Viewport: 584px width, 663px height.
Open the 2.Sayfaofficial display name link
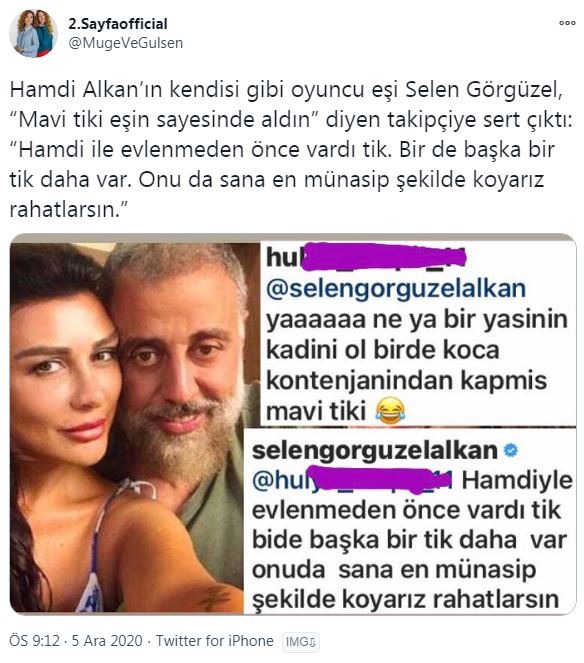point(118,24)
